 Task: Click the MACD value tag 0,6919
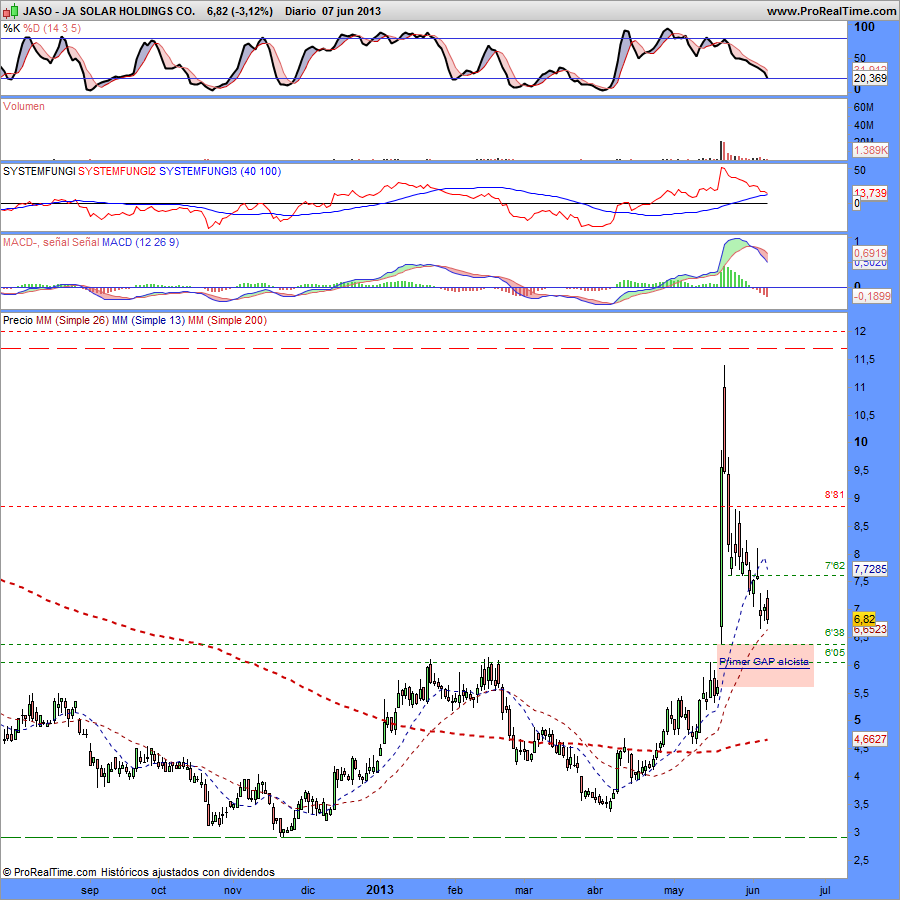(x=870, y=253)
